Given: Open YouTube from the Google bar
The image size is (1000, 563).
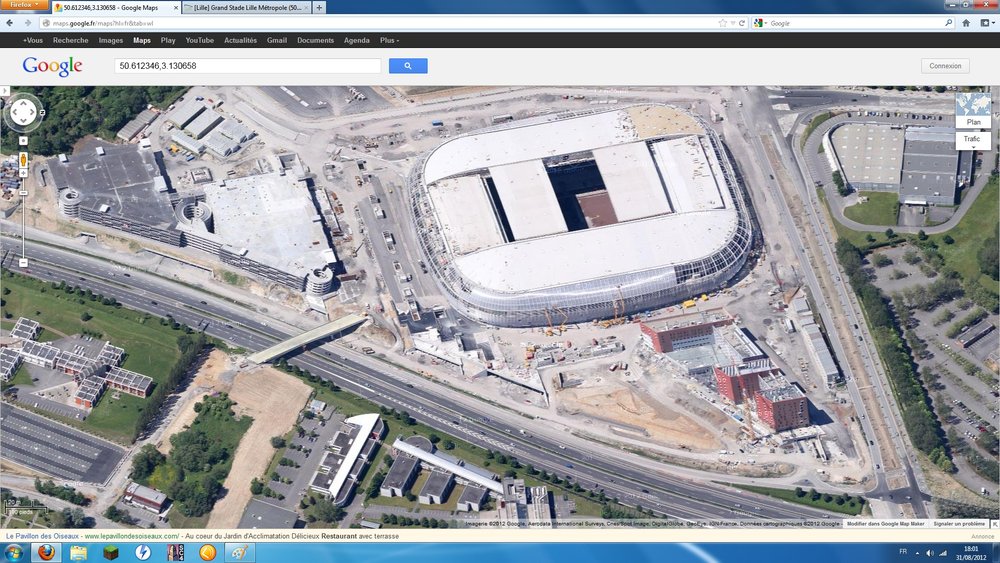Looking at the screenshot, I should coord(199,41).
